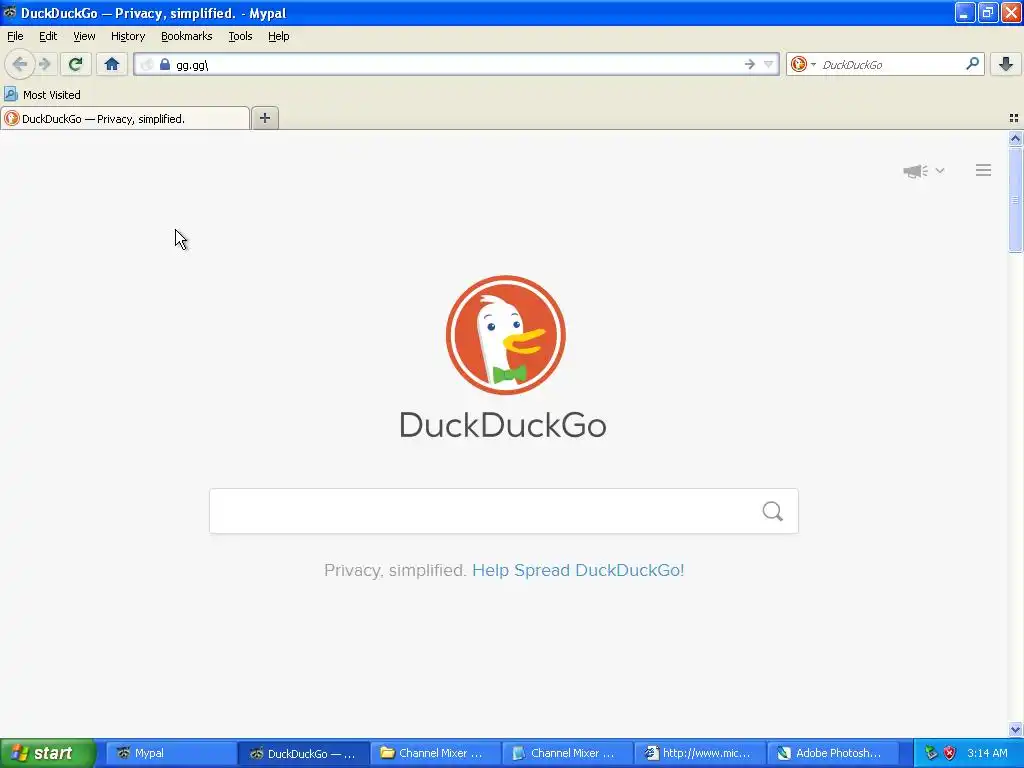Screen dimensions: 1024x768
Task: Click the Most Visited bookmark label
Action: 52,95
